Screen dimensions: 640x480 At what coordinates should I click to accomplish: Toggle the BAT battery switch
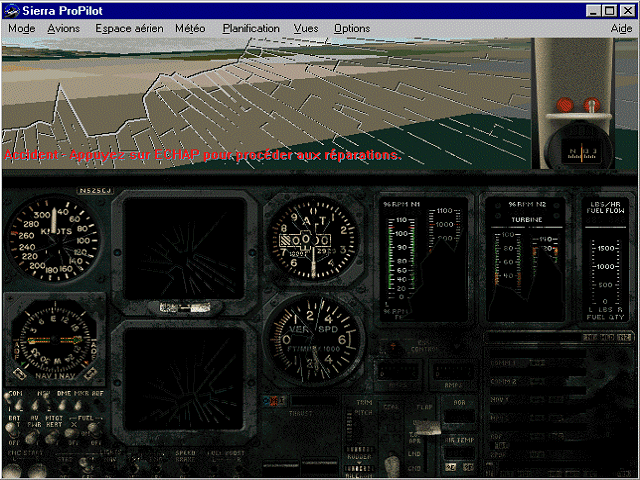(x=12, y=430)
